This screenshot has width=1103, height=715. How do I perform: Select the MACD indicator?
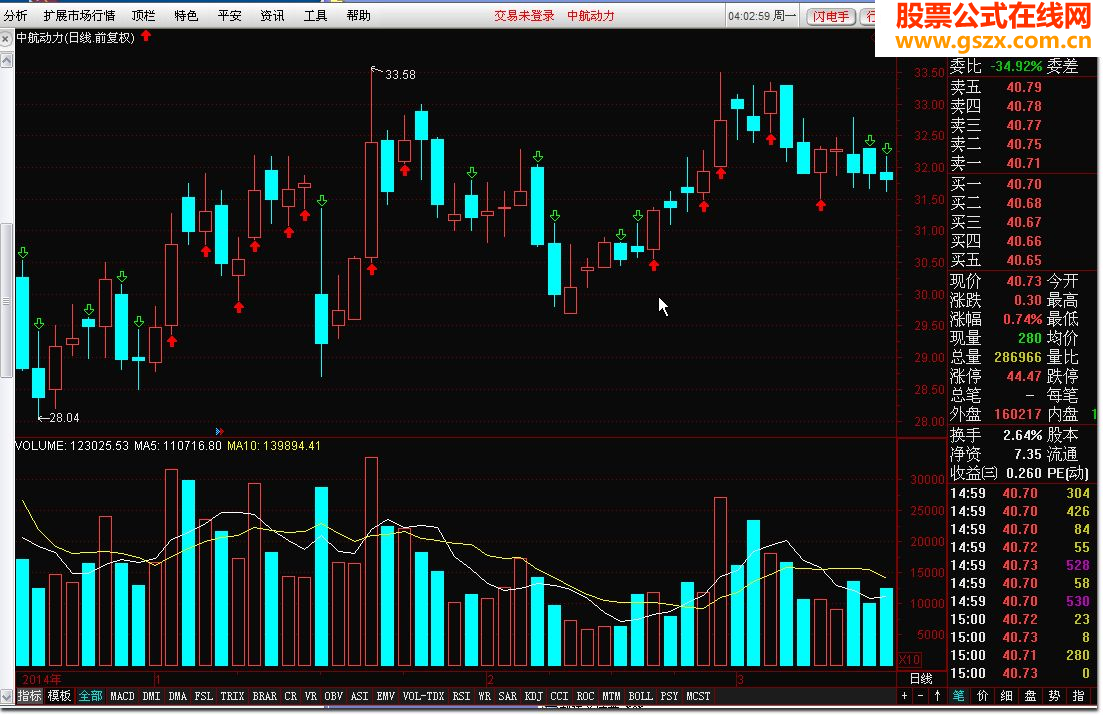coord(122,696)
